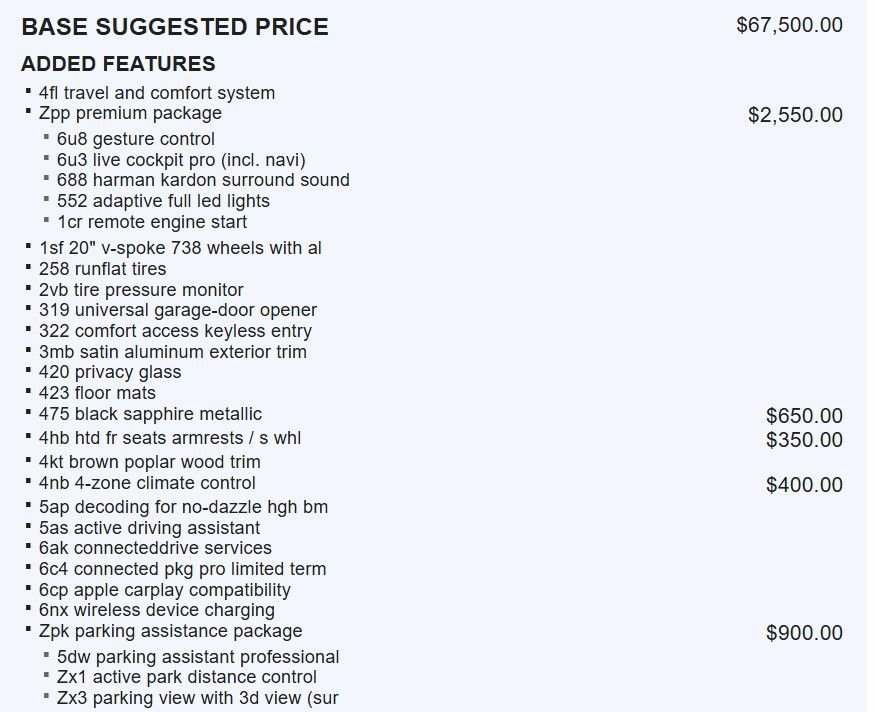Click the $2,550.00 premium package price
The height and width of the screenshot is (712, 876).
tap(796, 115)
